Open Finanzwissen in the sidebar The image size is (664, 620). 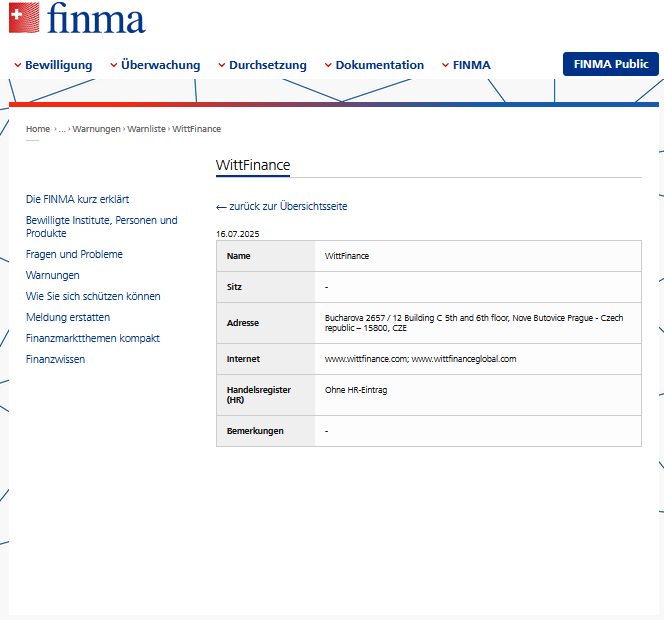[55, 359]
